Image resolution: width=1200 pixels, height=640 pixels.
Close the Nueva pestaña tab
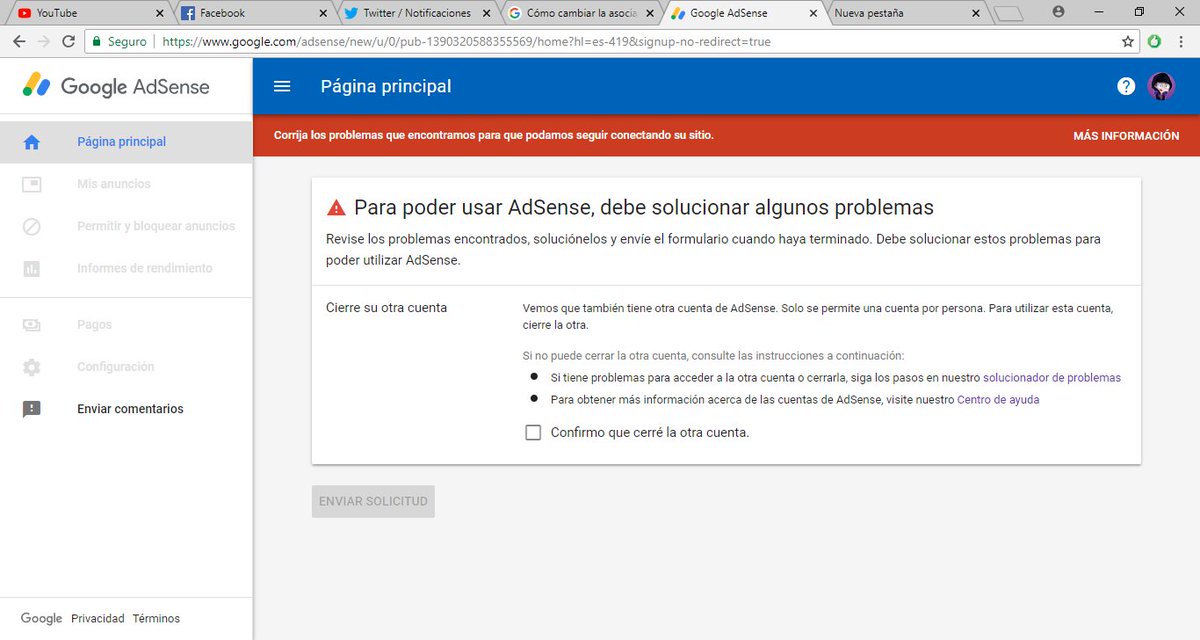(x=974, y=14)
